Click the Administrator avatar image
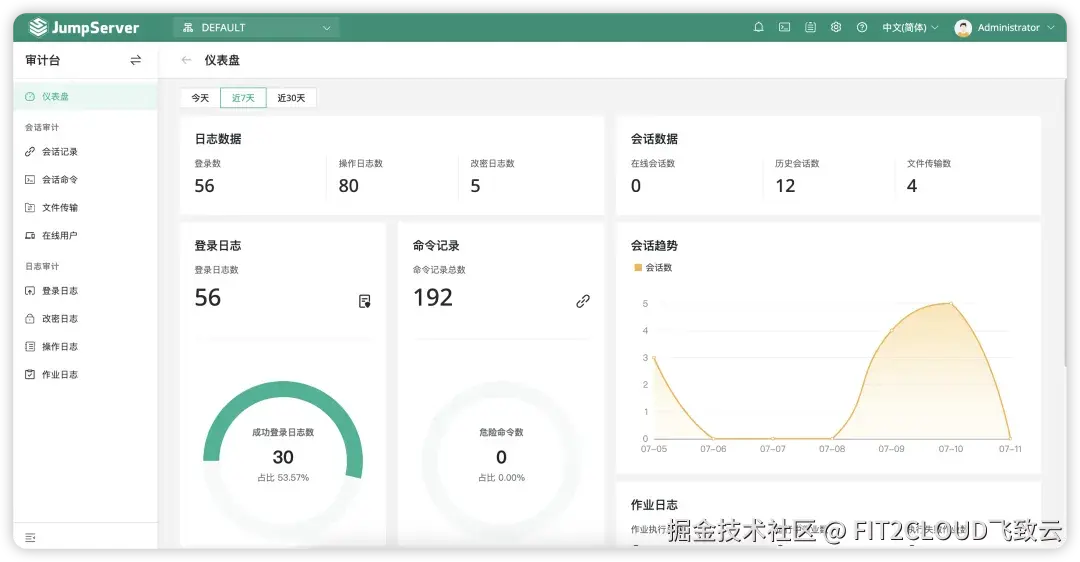 pyautogui.click(x=963, y=28)
